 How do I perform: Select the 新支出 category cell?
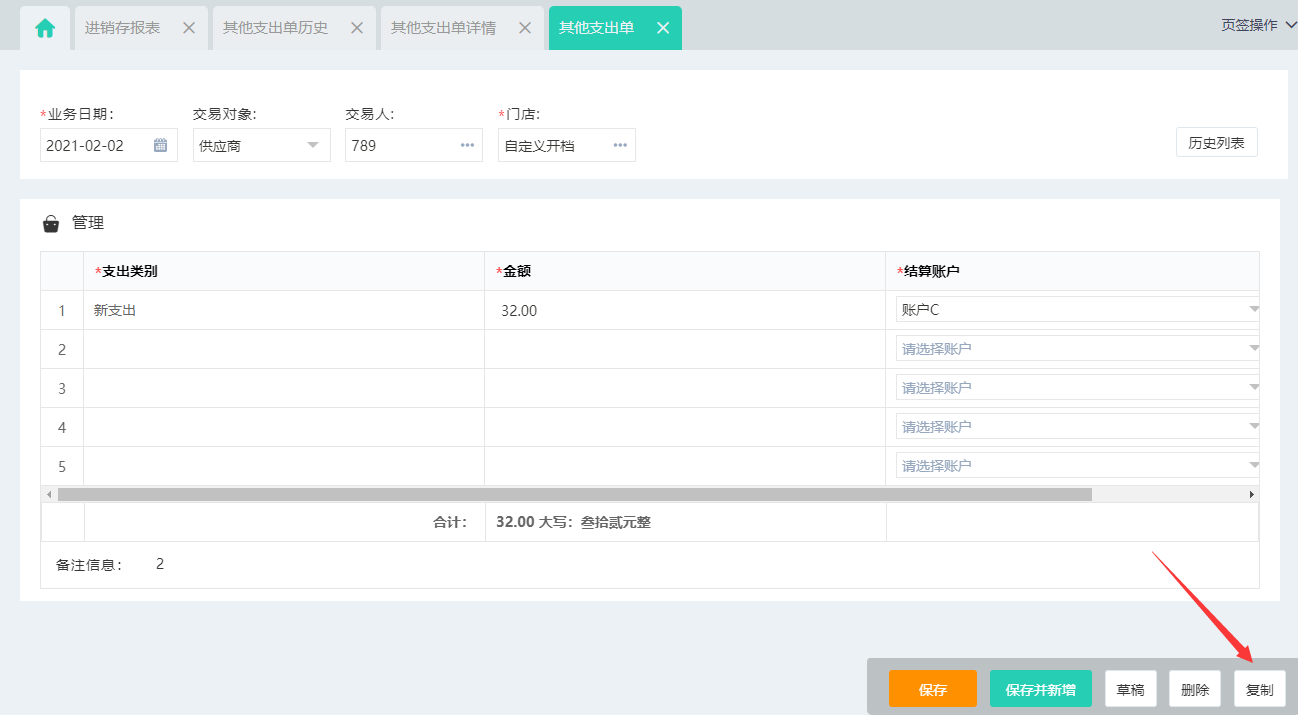click(284, 310)
